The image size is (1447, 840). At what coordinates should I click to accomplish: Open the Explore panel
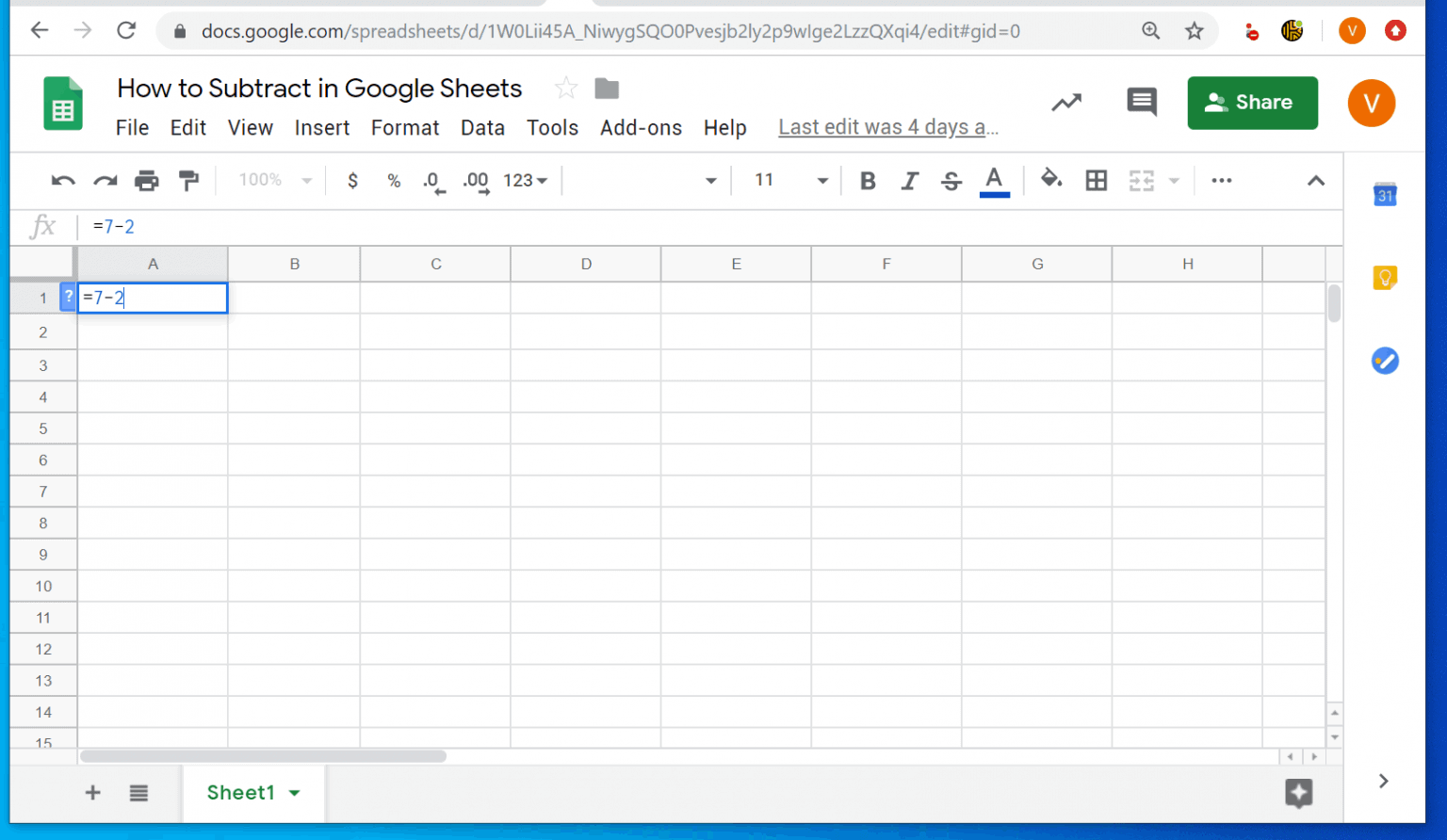click(1298, 794)
